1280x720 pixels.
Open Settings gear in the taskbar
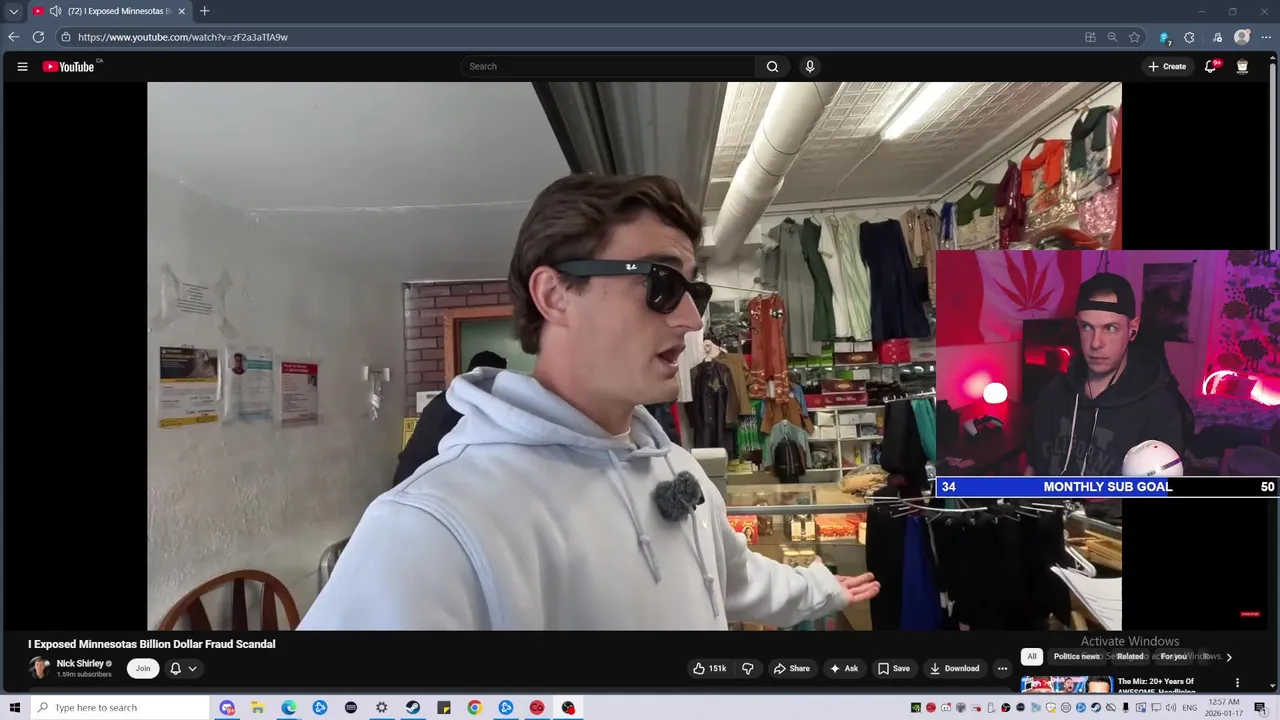coord(381,708)
